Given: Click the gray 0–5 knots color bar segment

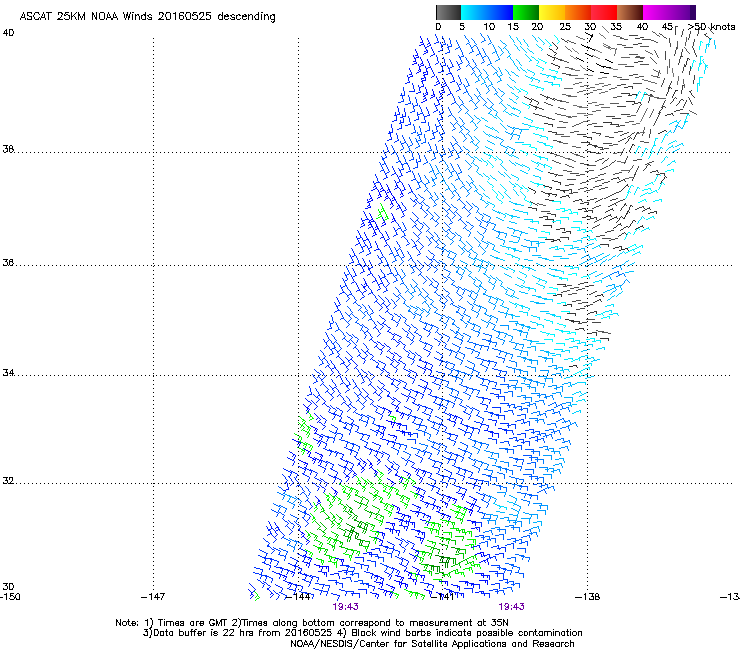Looking at the screenshot, I should [448, 13].
